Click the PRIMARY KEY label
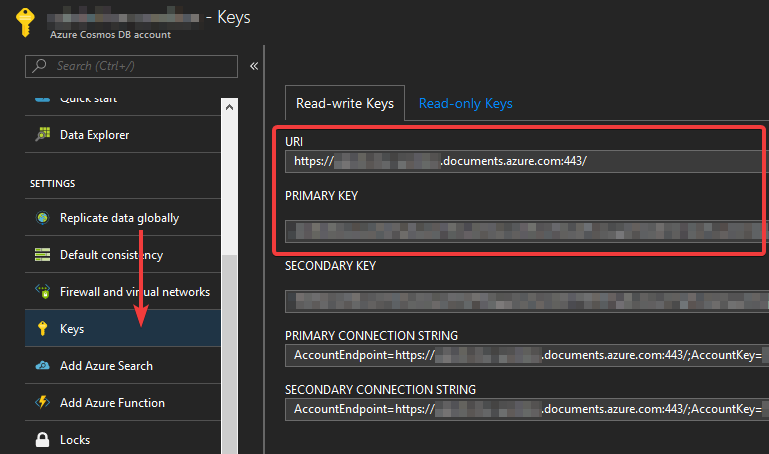Image resolution: width=769 pixels, height=454 pixels. point(321,196)
